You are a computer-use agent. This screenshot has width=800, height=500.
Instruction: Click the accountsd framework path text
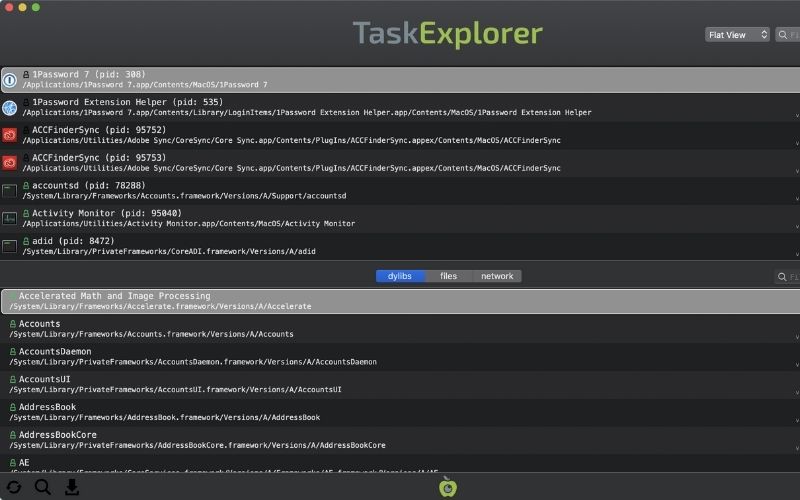[184, 196]
